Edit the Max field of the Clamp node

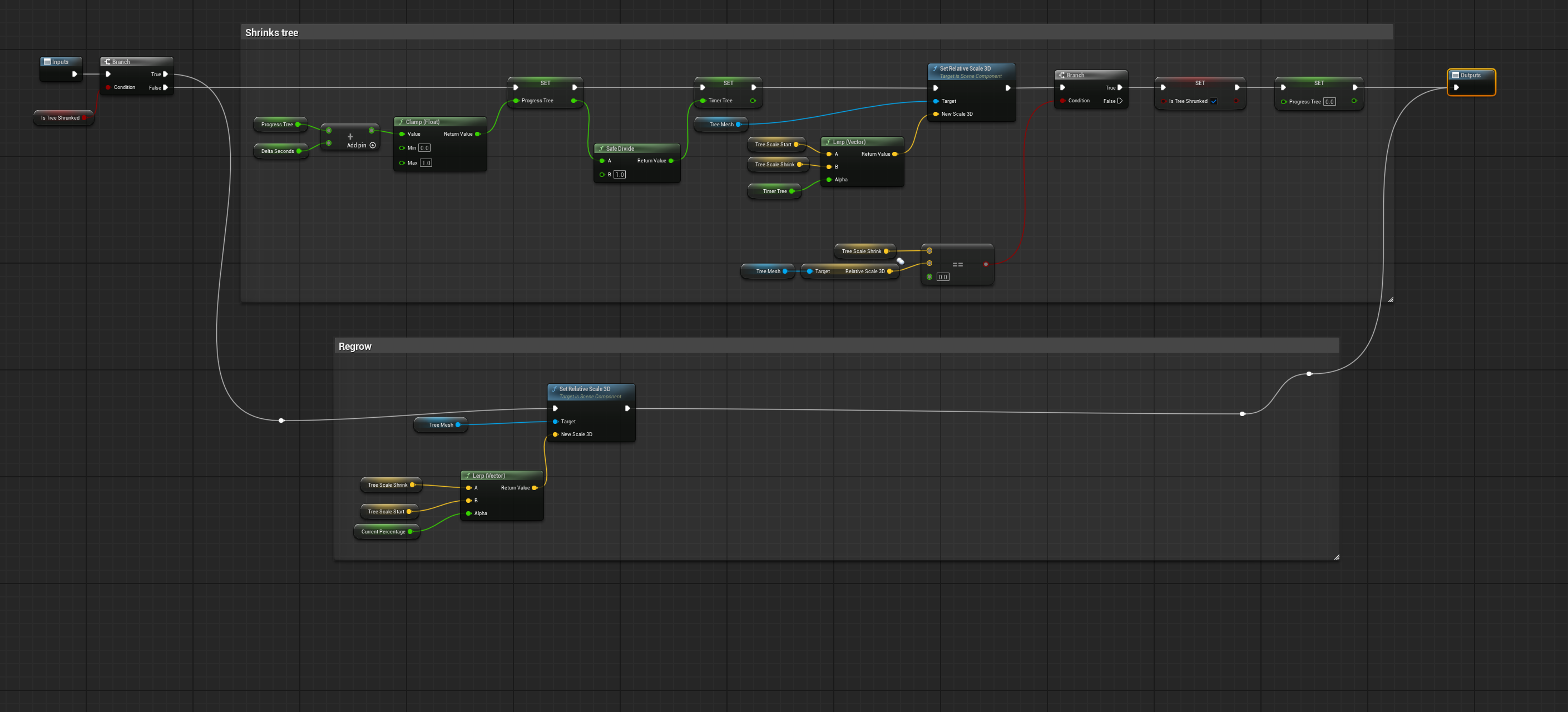(x=426, y=162)
